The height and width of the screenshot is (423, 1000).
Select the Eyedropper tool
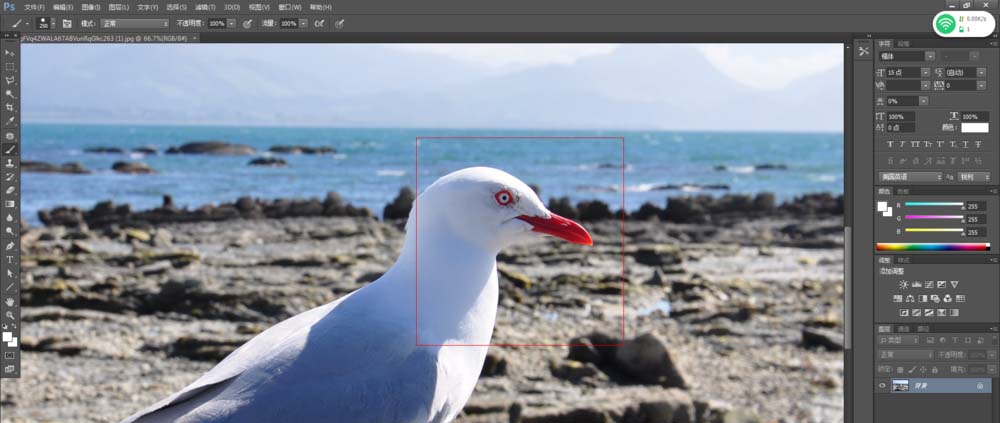click(x=10, y=121)
